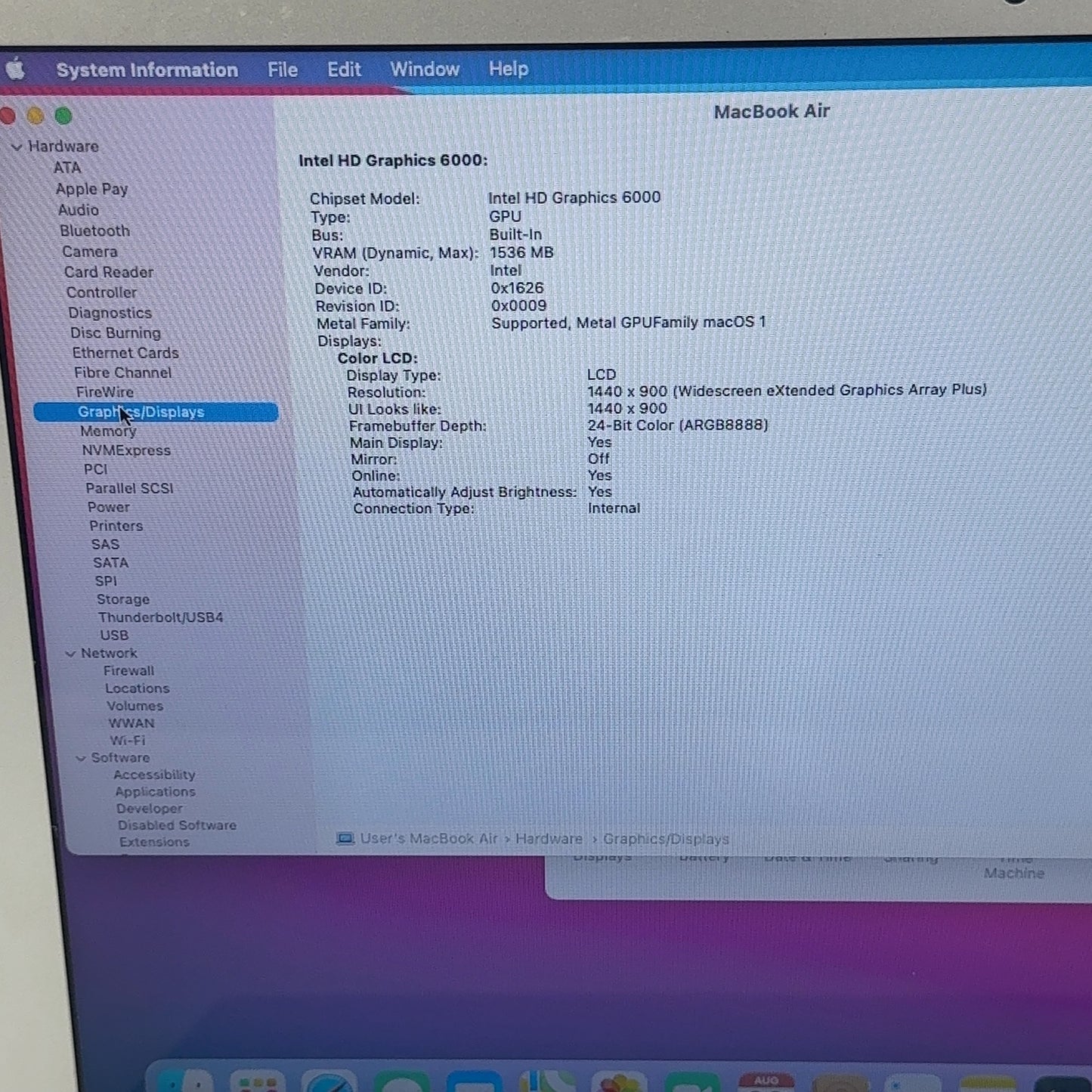Select Wi-Fi under Network

[128, 741]
